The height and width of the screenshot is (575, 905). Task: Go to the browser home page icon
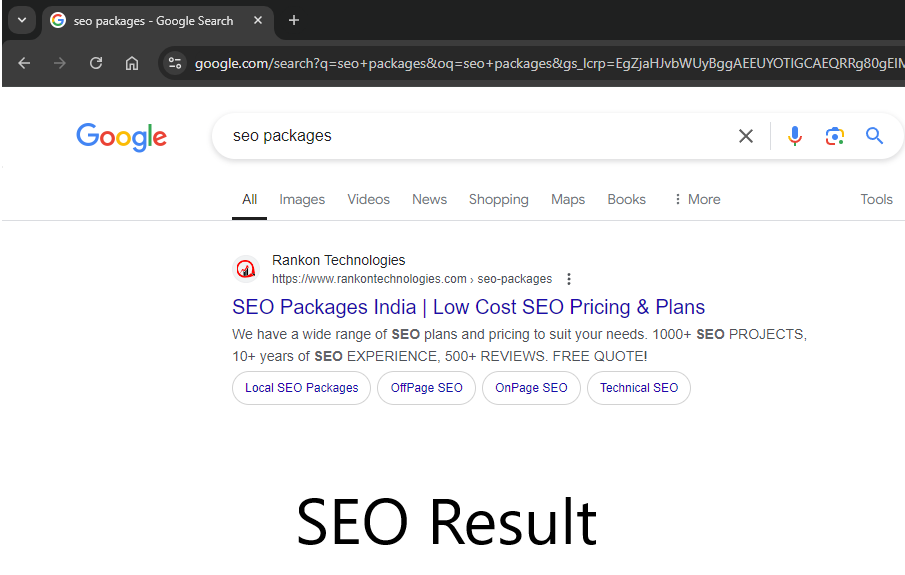point(132,63)
